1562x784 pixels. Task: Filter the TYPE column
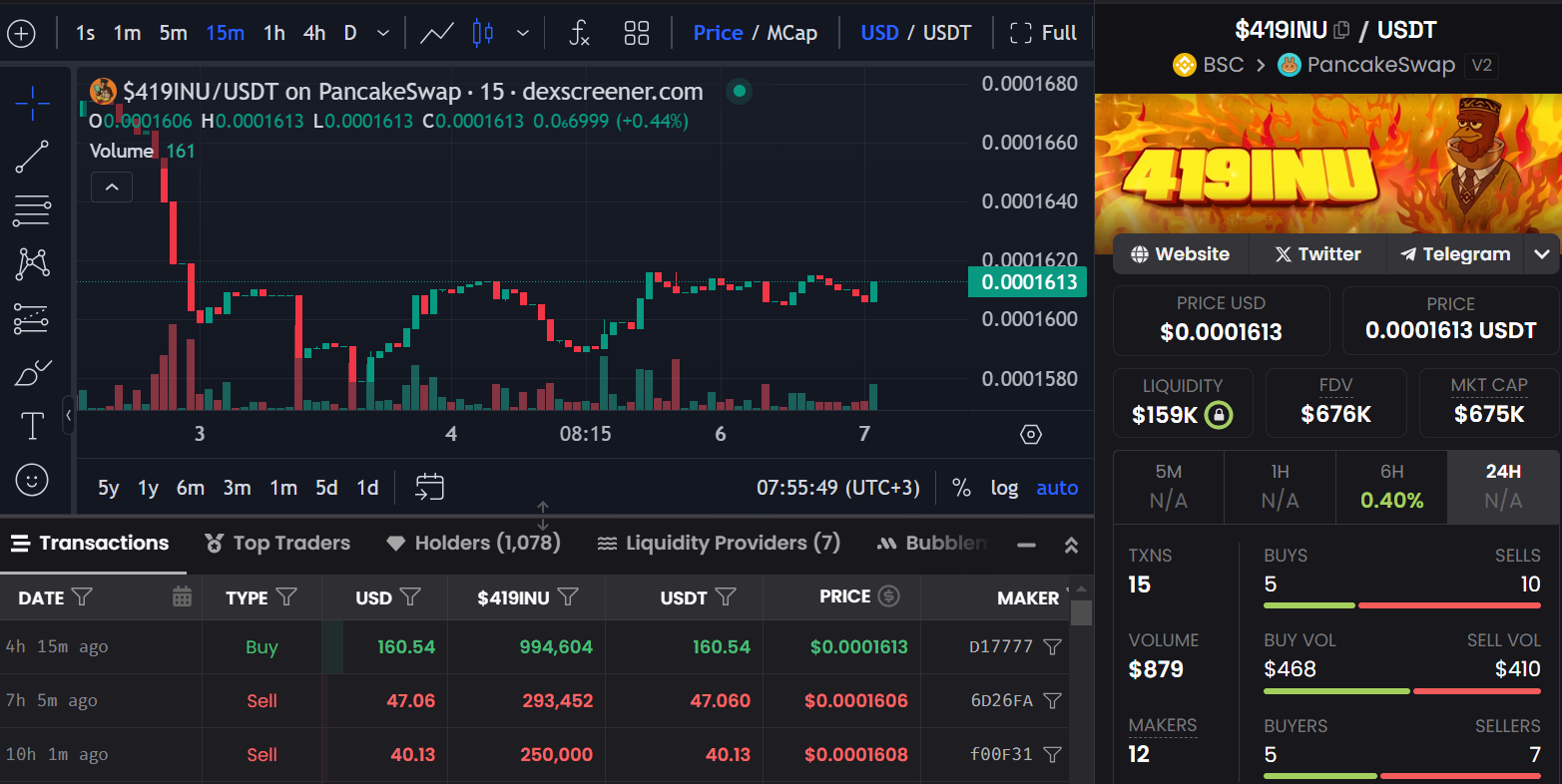tap(286, 596)
